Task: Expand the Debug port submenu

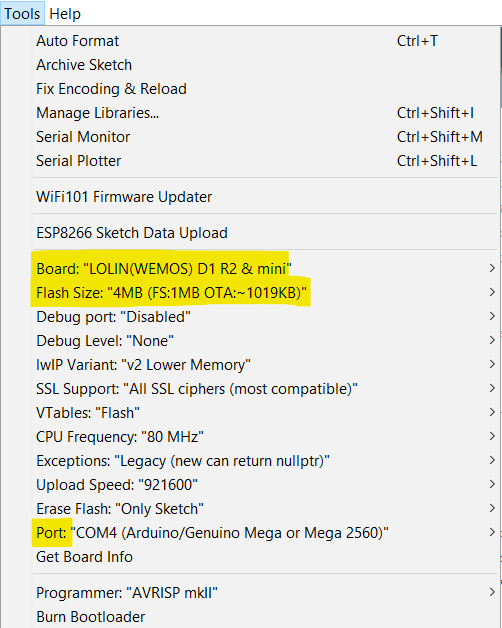Action: coord(265,317)
